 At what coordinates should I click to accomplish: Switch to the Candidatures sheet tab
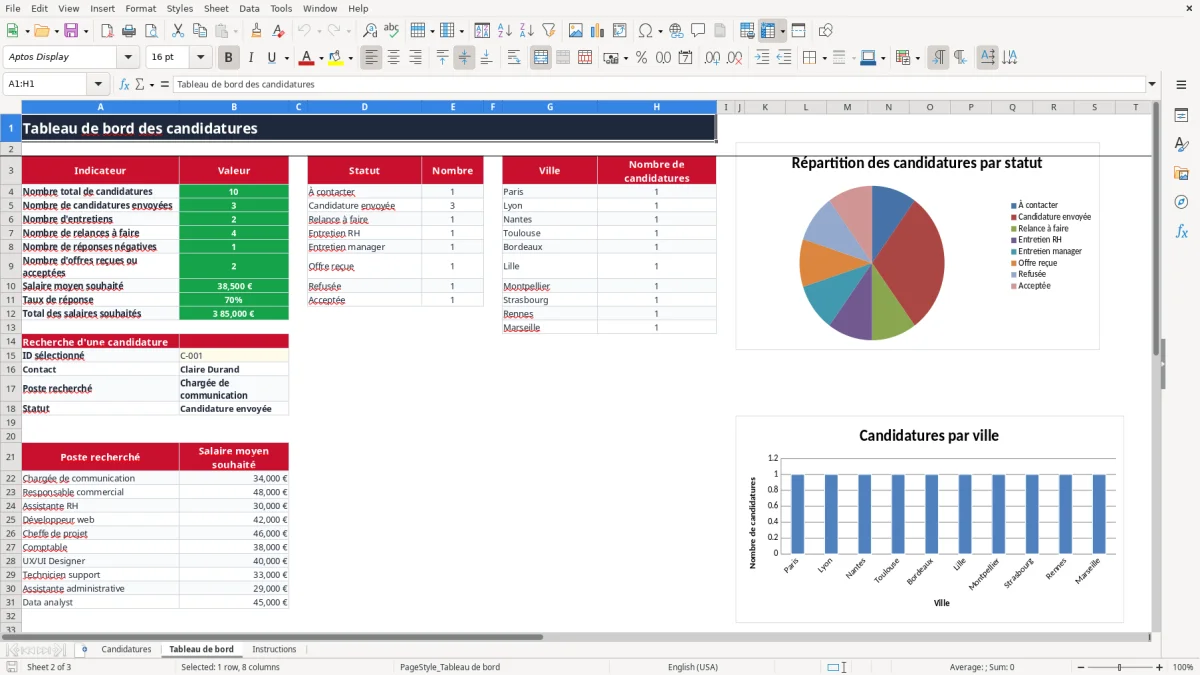[126, 649]
